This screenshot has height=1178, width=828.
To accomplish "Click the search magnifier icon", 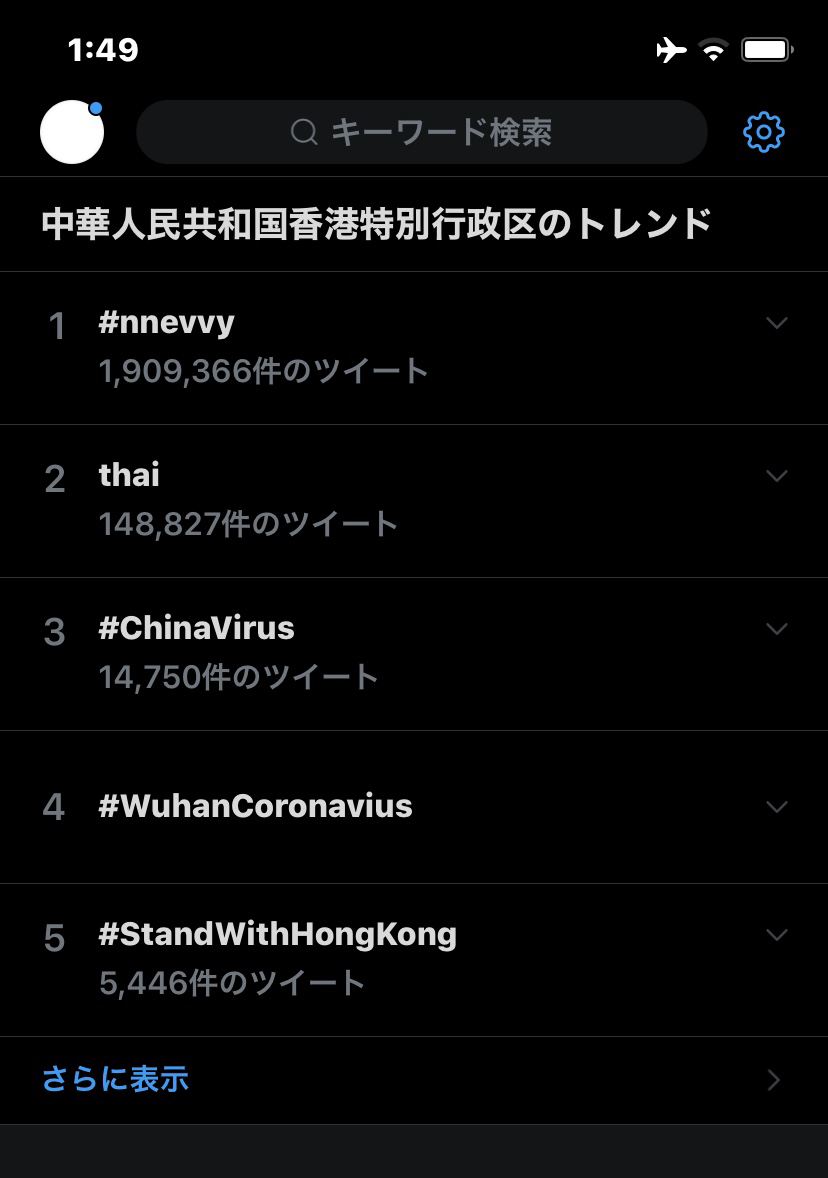I will pos(304,132).
